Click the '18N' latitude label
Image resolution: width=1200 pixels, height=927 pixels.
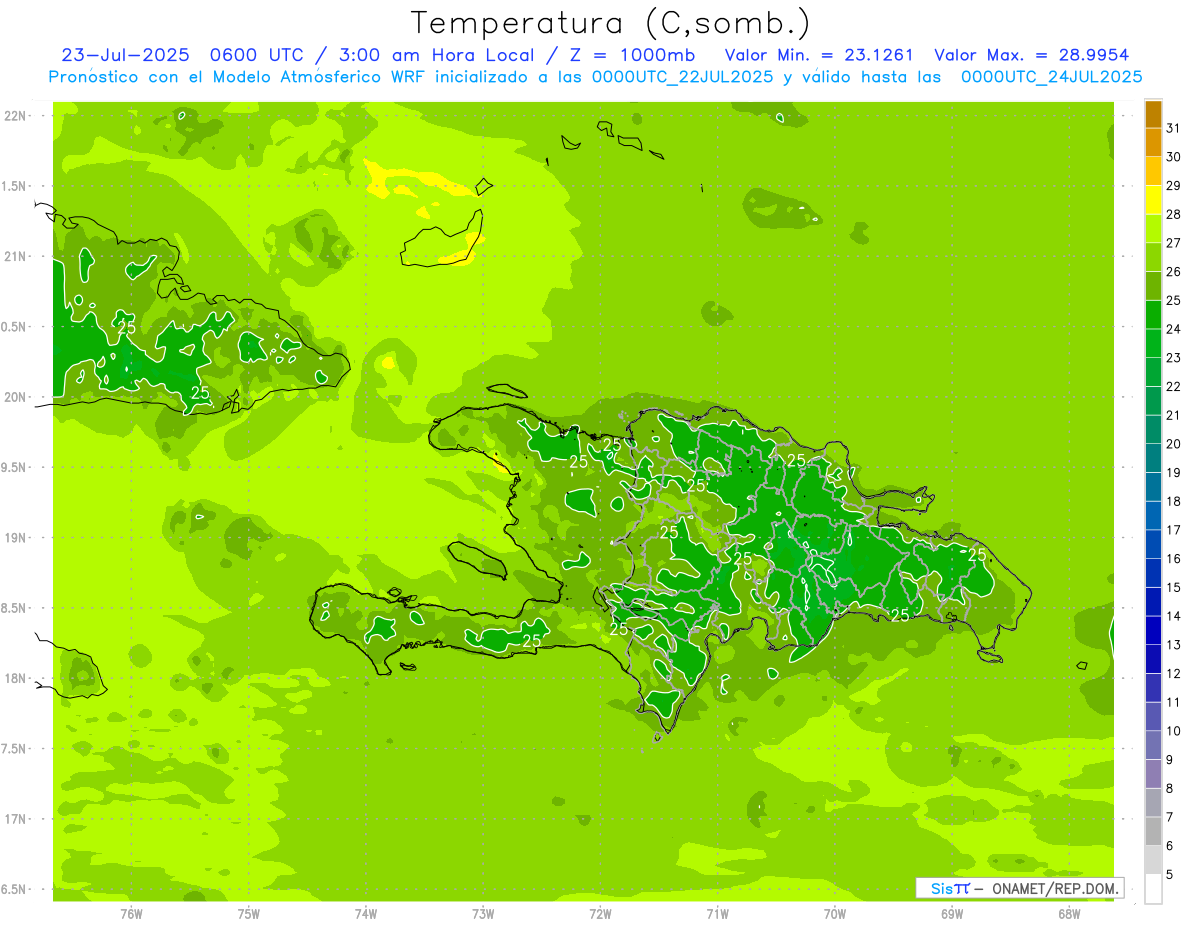click(16, 678)
